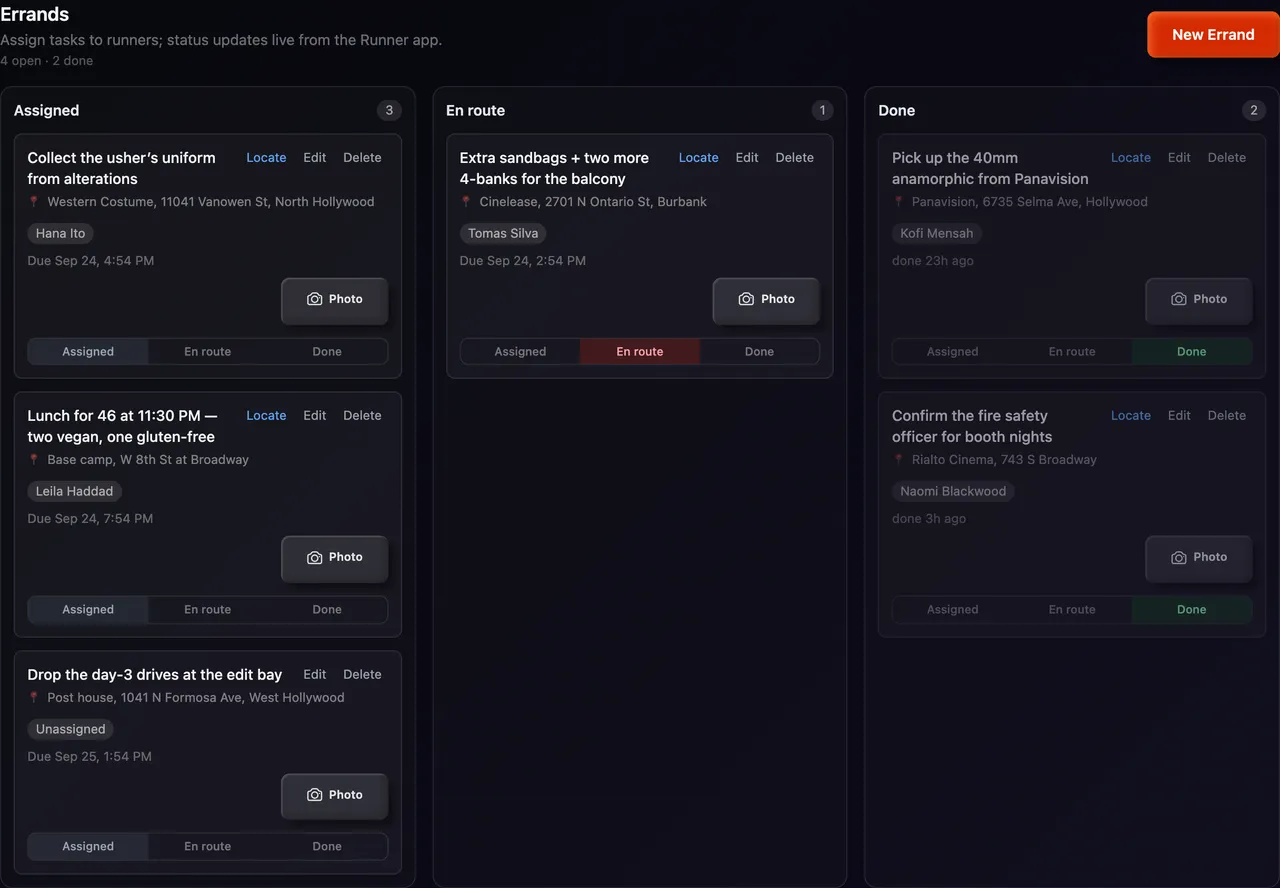The width and height of the screenshot is (1280, 888).
Task: Click the Naomi Blackwood runner chip
Action: tap(953, 491)
